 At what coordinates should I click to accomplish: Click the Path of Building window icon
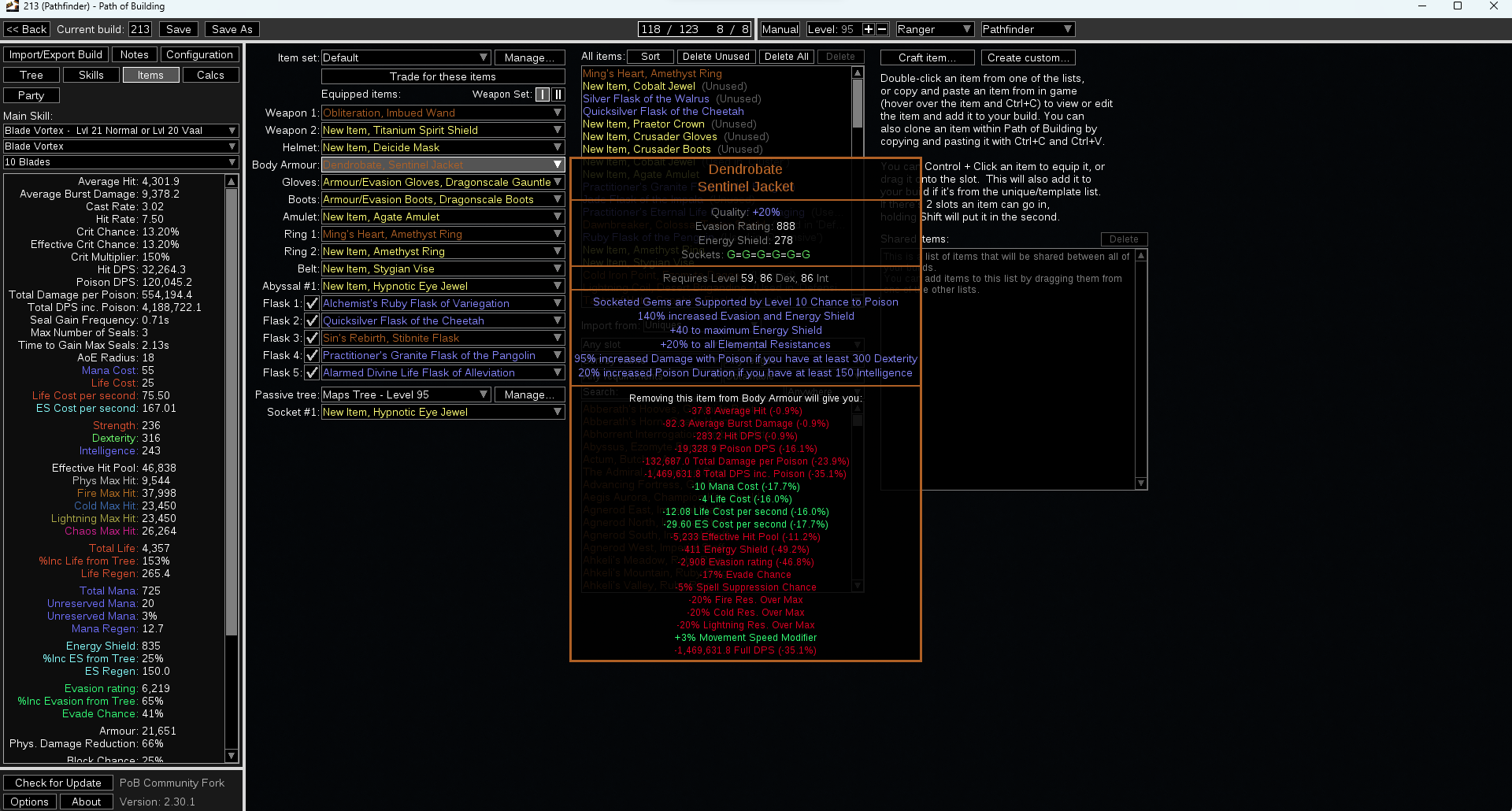coord(11,6)
